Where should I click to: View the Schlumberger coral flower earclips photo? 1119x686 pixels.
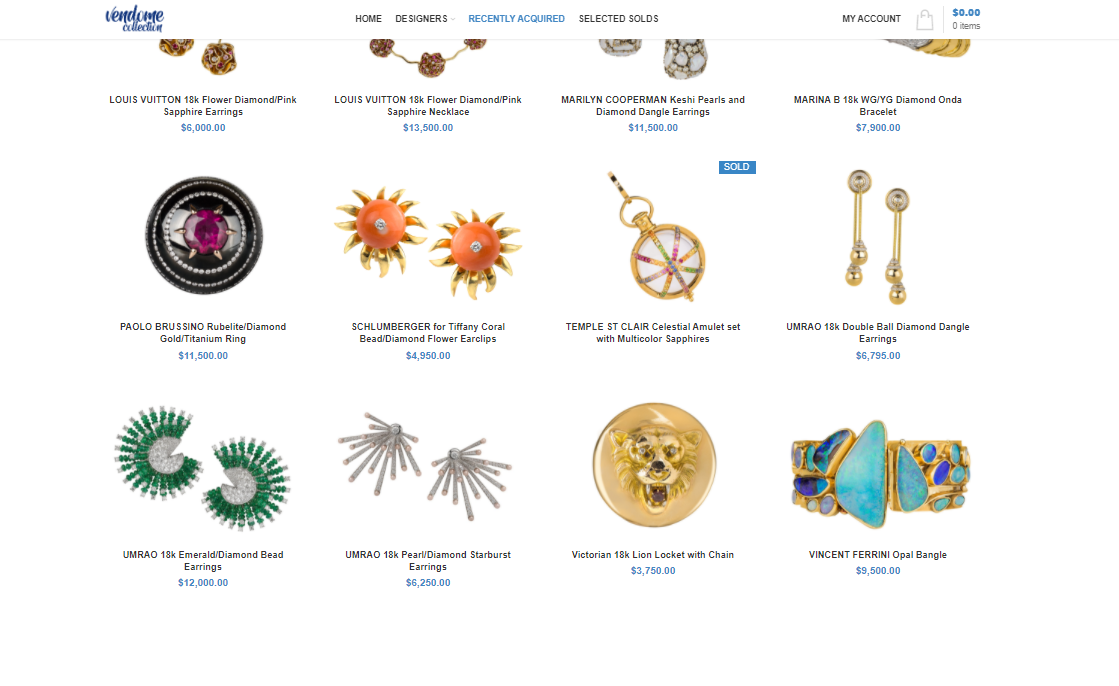click(x=428, y=241)
